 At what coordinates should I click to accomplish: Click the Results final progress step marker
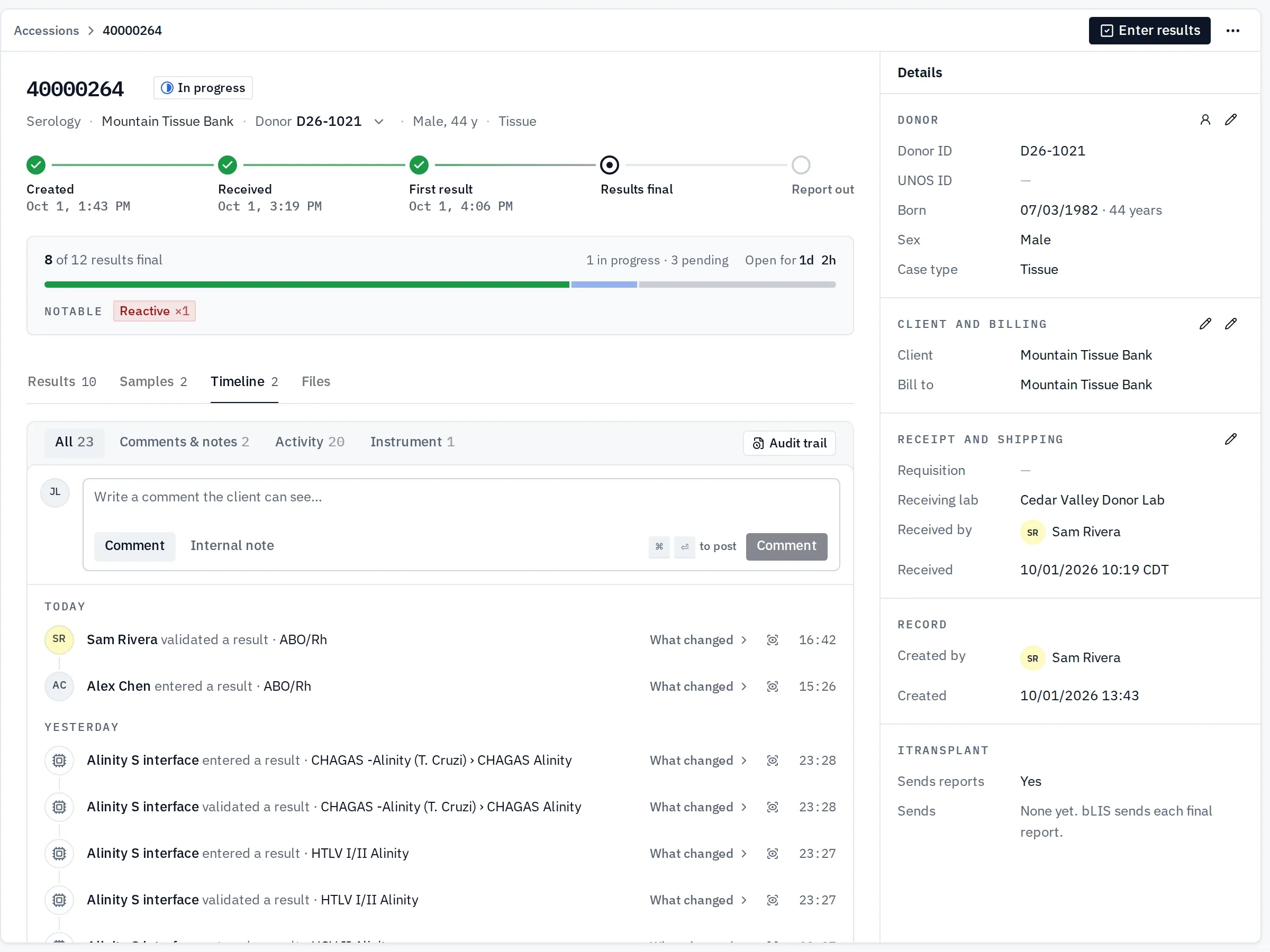click(x=609, y=165)
